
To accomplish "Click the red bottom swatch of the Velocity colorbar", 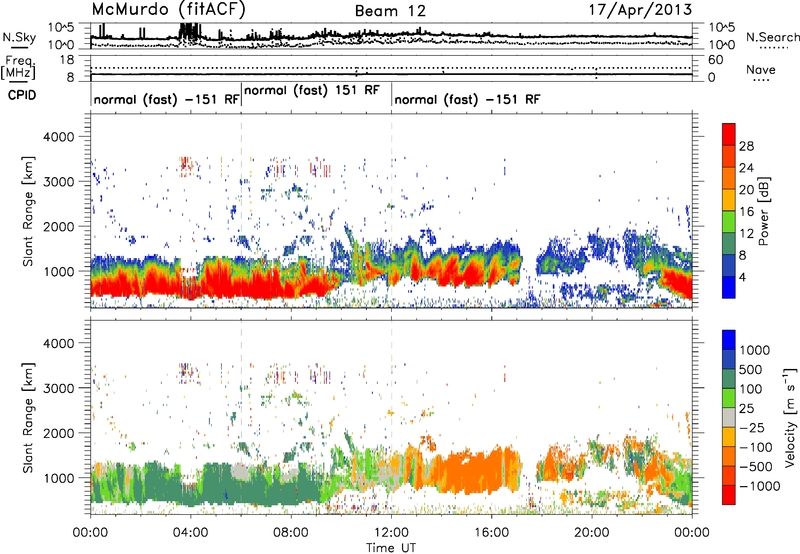I will point(729,495).
